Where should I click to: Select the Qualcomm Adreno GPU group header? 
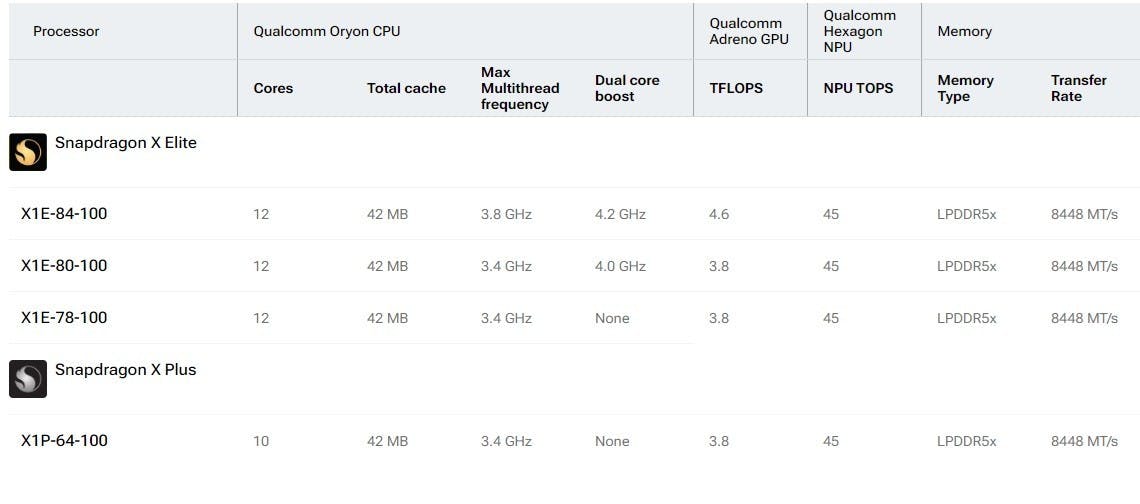point(749,31)
